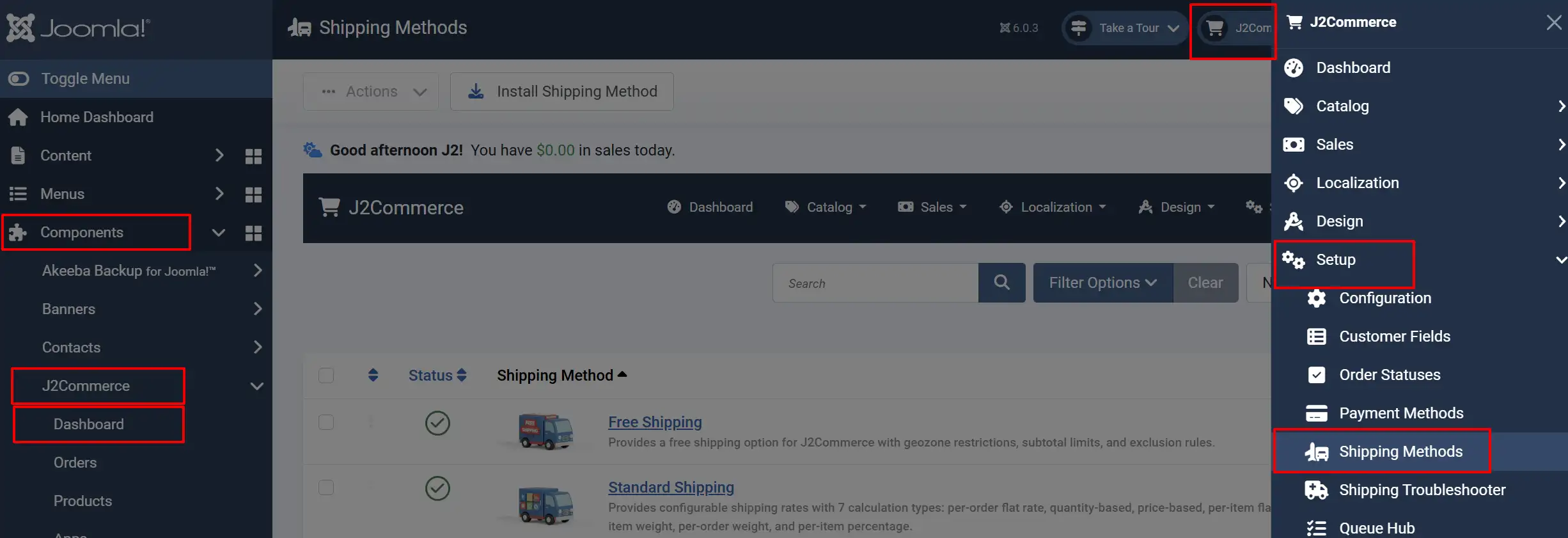
Task: Open the Take a Tour dropdown
Action: click(x=1125, y=28)
